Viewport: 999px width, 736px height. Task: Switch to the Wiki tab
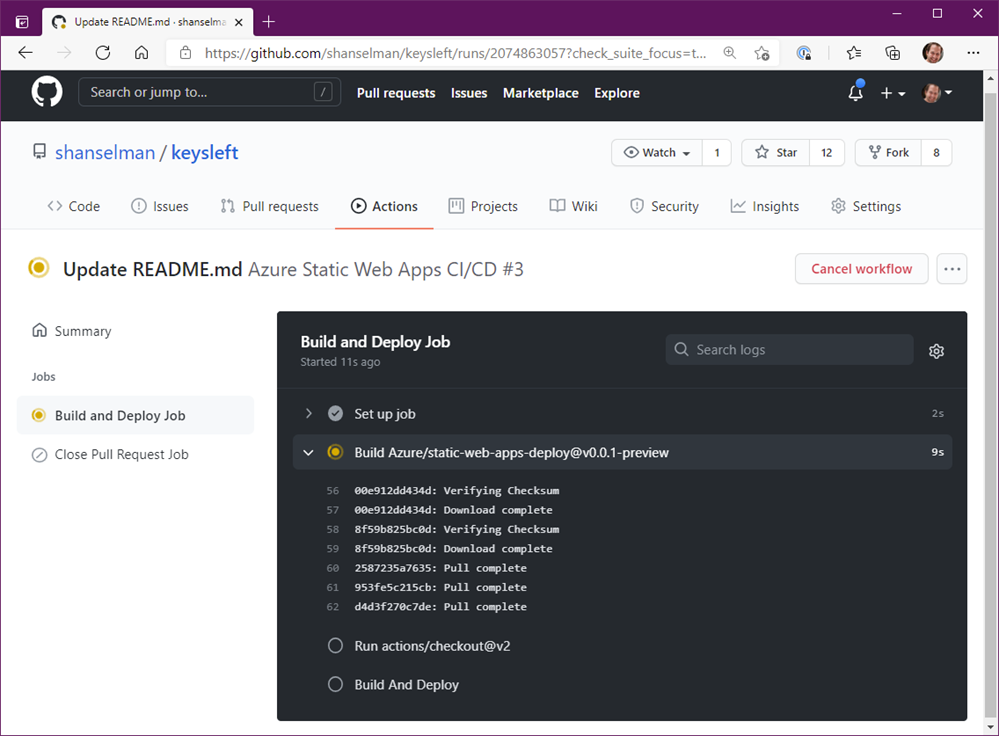click(573, 206)
